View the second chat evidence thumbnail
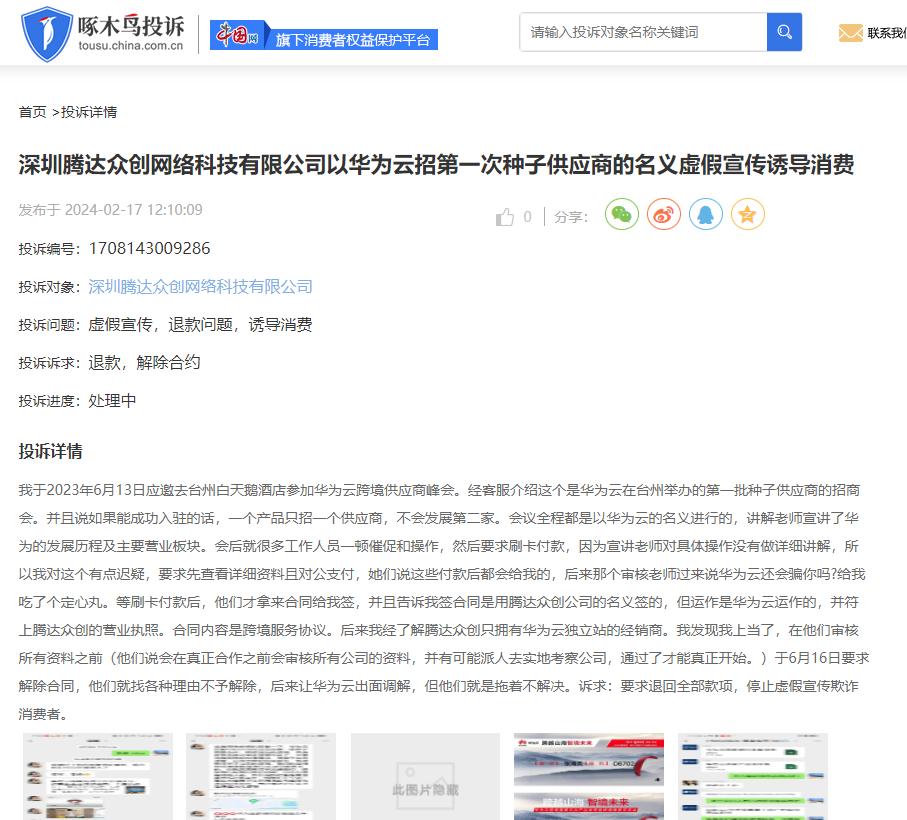The image size is (907, 820). (261, 777)
